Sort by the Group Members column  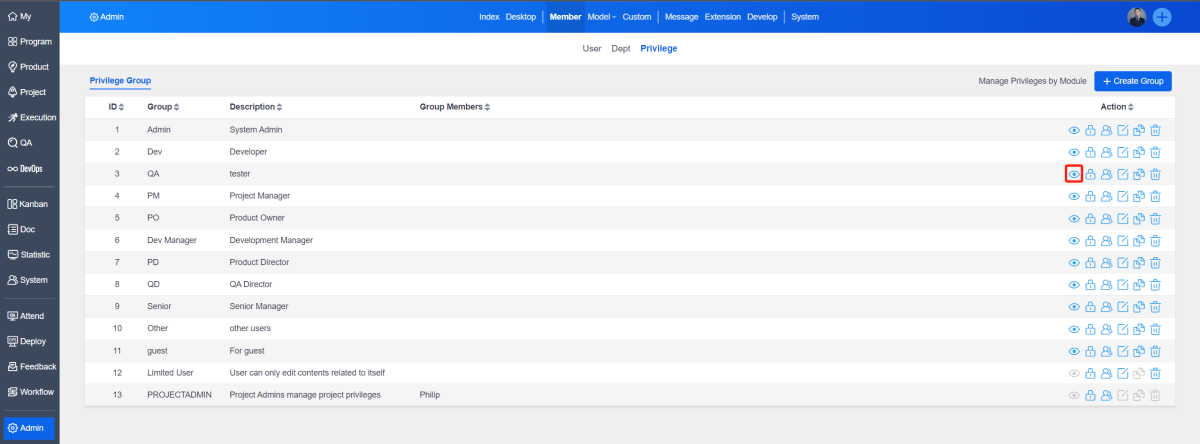click(454, 107)
